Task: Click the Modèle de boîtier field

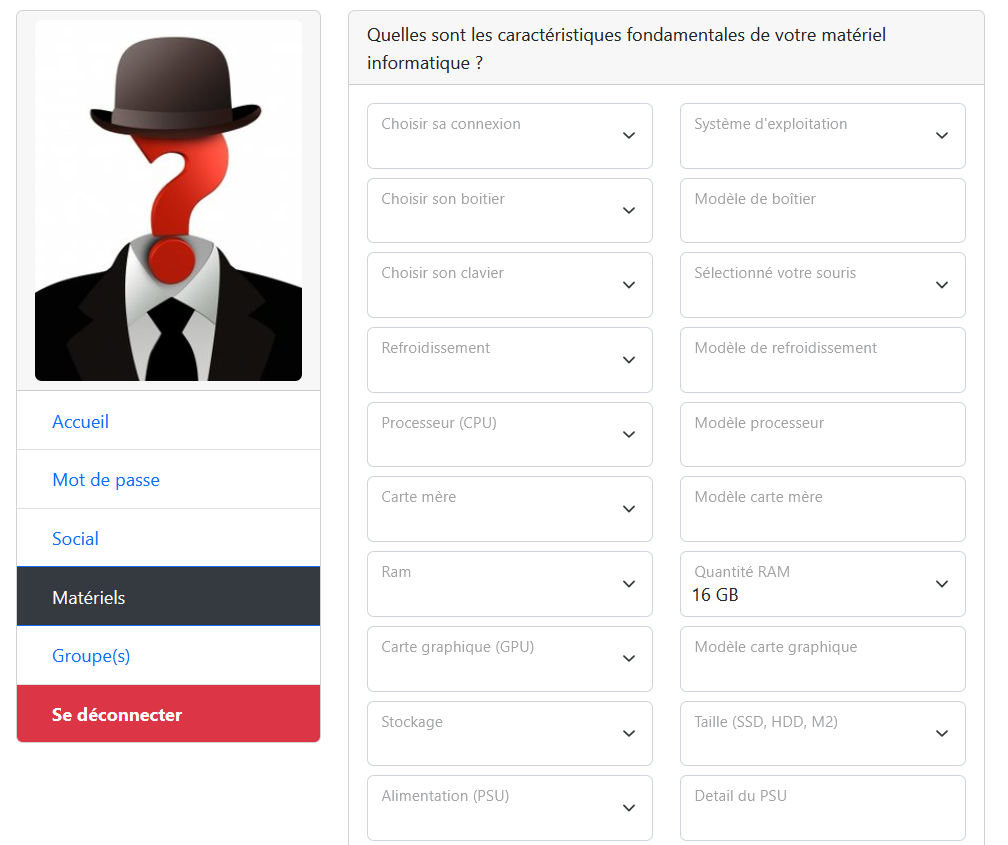Action: pyautogui.click(x=822, y=211)
